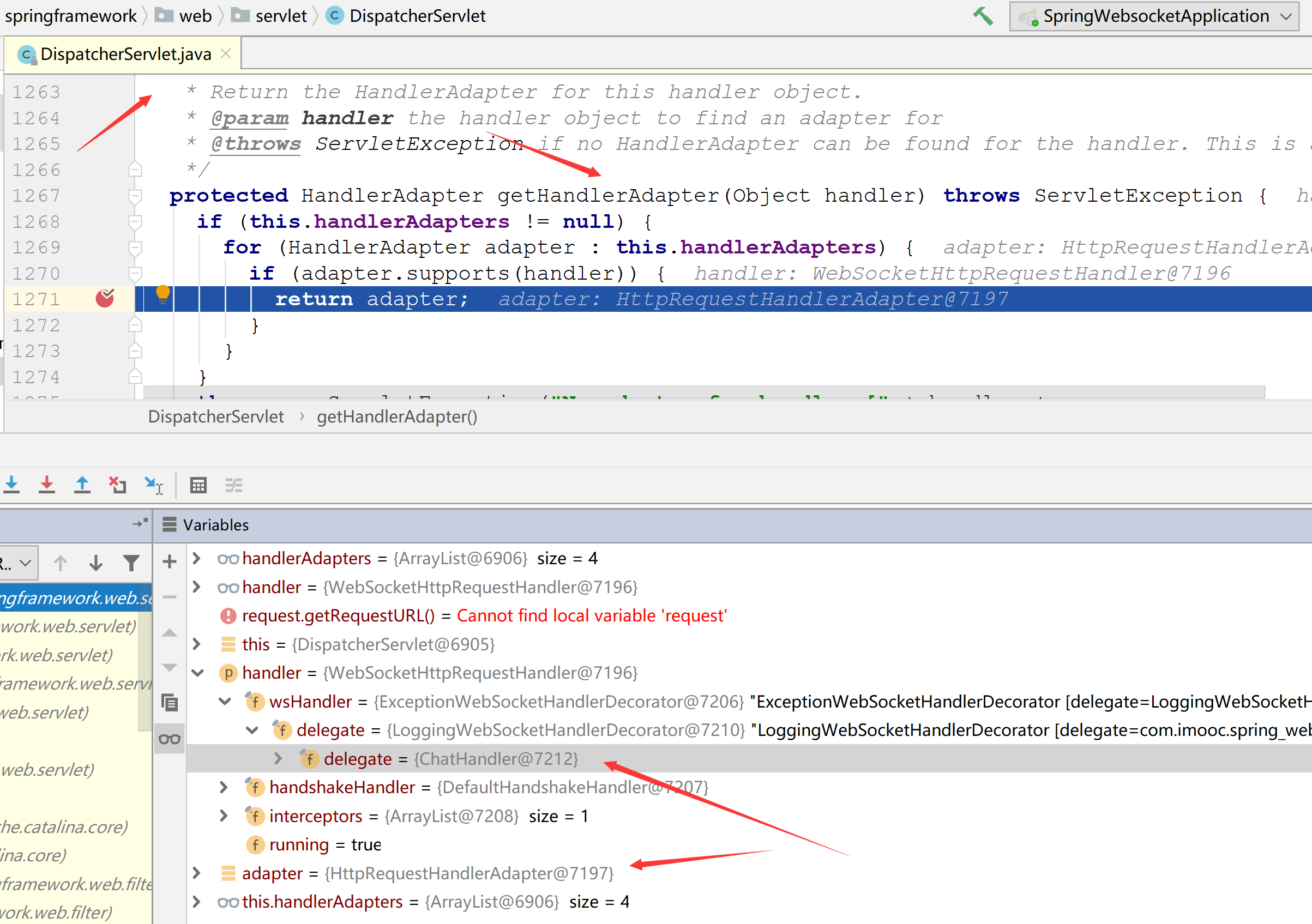The width and height of the screenshot is (1312, 924).
Task: Click the Step Out arrow icon
Action: [x=82, y=485]
